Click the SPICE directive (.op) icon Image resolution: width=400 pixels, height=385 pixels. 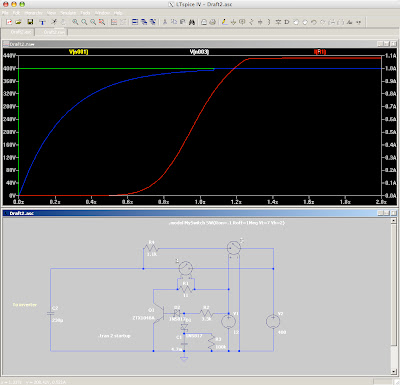tap(358, 22)
